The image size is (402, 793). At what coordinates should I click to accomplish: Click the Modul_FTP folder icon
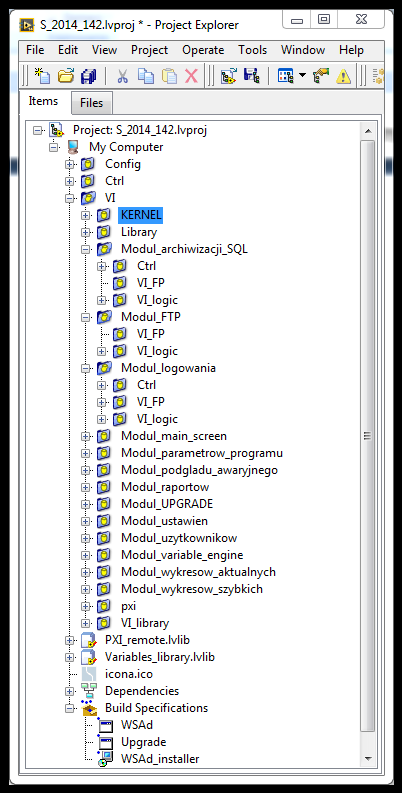pyautogui.click(x=103, y=317)
